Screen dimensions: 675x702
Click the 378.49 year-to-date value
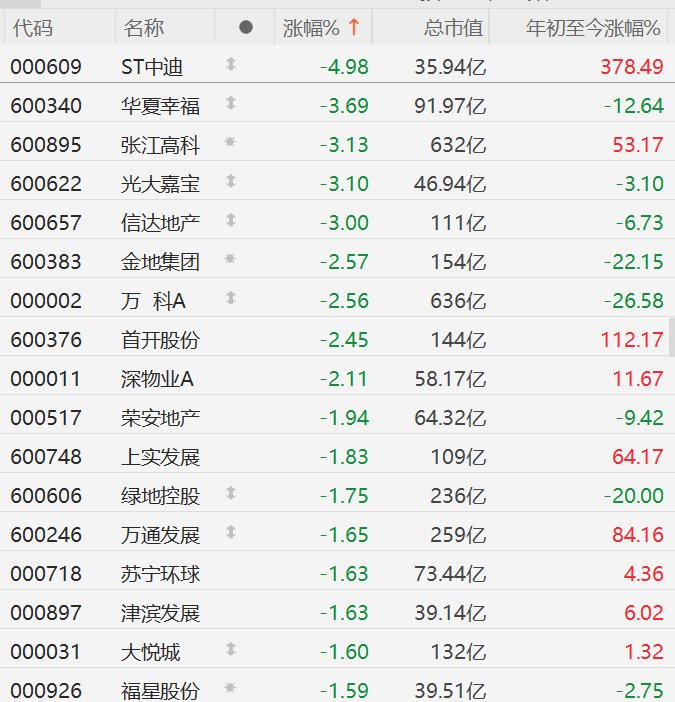click(632, 67)
